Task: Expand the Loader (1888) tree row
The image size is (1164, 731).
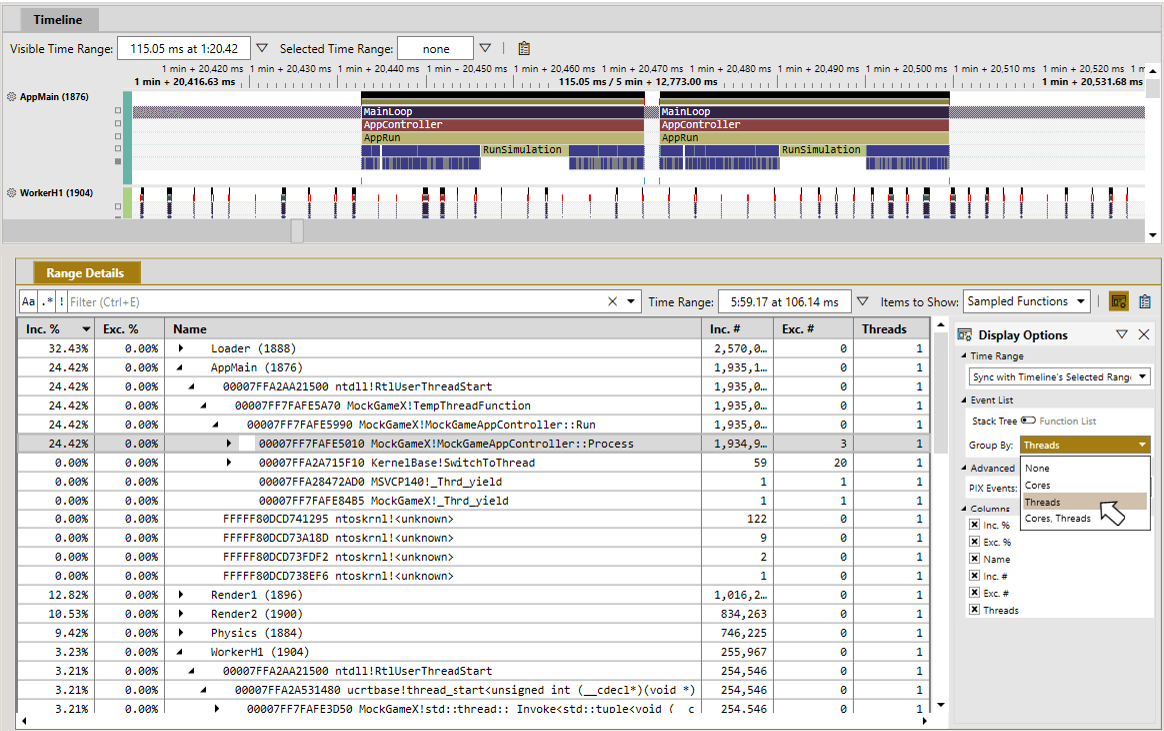Action: tap(180, 349)
